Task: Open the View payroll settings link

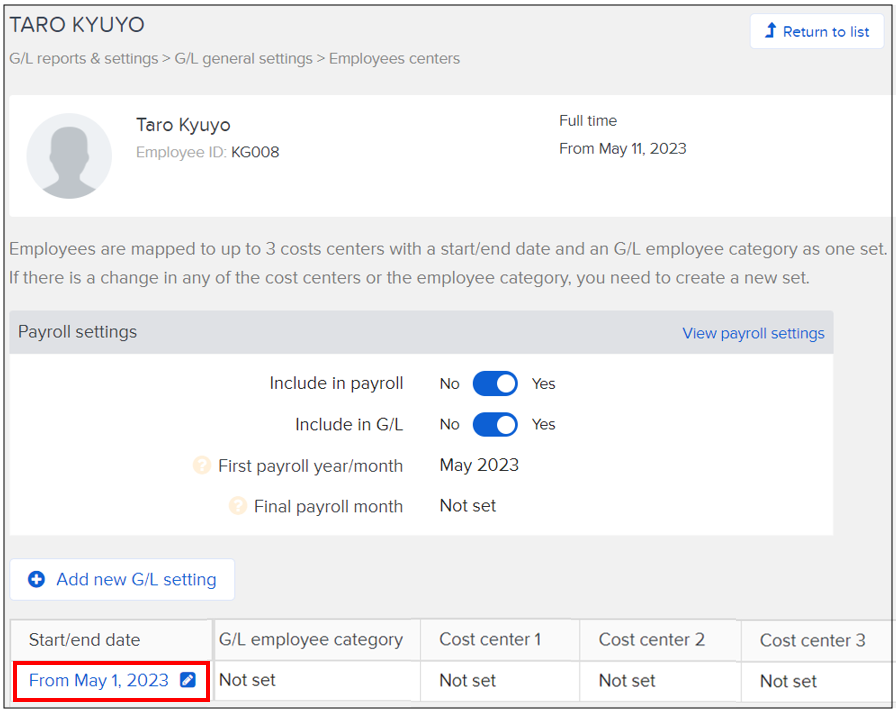Action: (x=753, y=333)
